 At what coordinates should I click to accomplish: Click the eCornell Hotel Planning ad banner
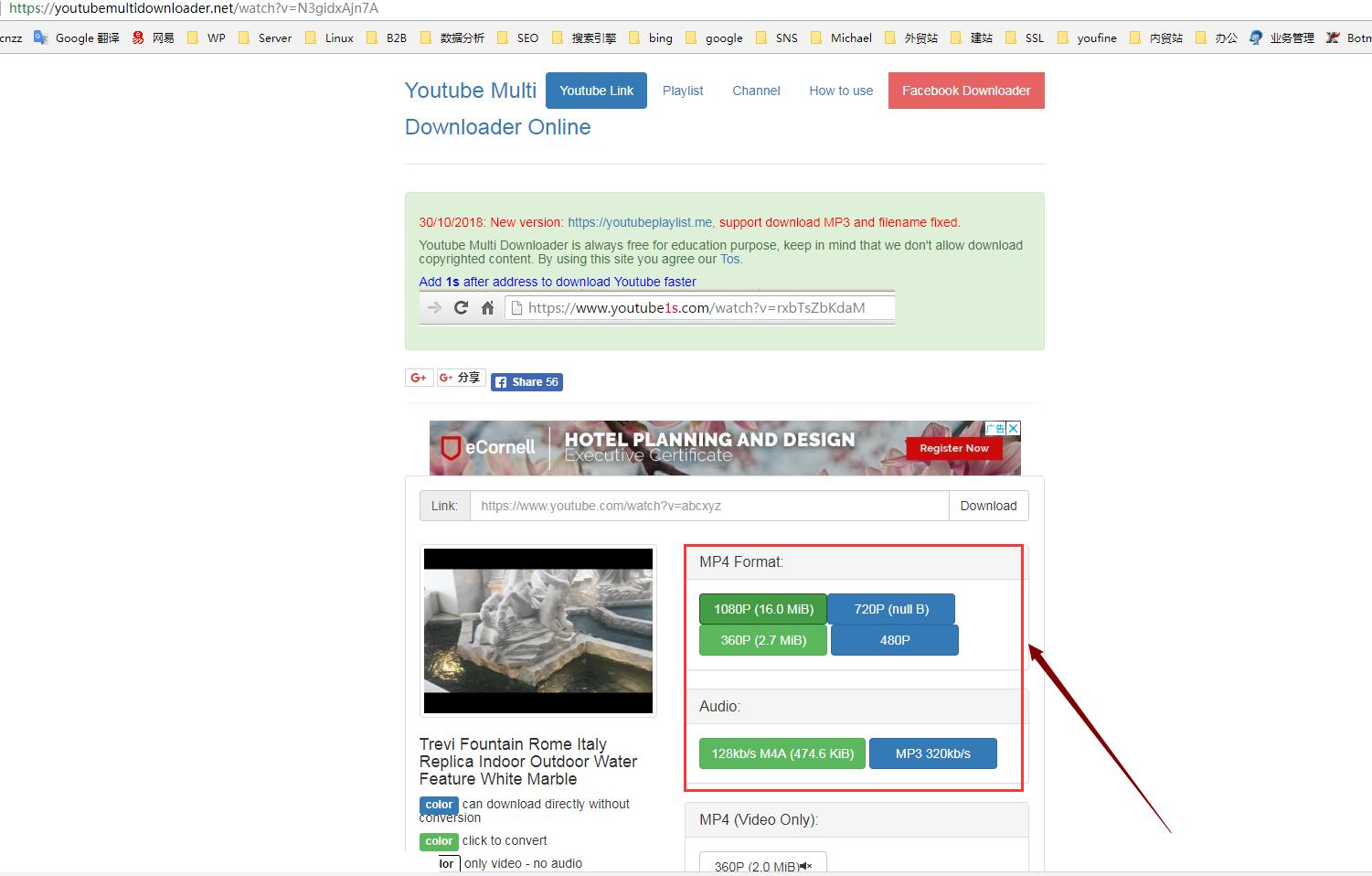(x=725, y=448)
